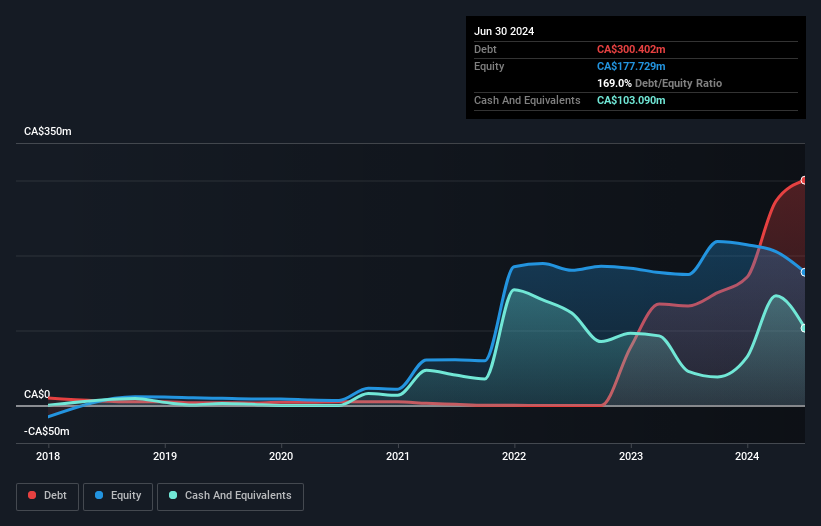
Task: Click the Equity label in tooltip
Action: pos(489,66)
